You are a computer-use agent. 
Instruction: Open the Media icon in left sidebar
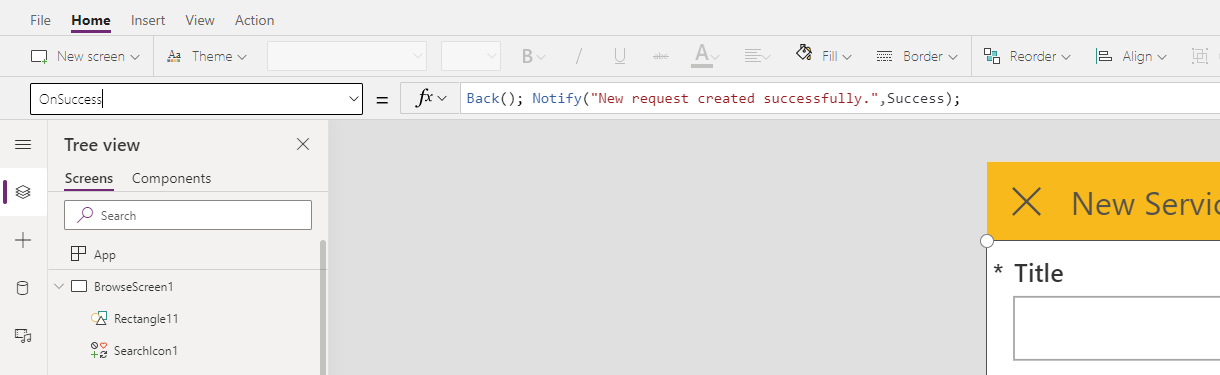23,335
